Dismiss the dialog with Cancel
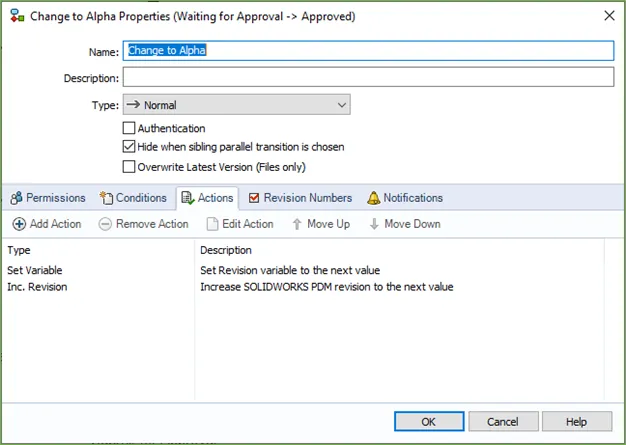Image resolution: width=626 pixels, height=445 pixels. click(503, 421)
